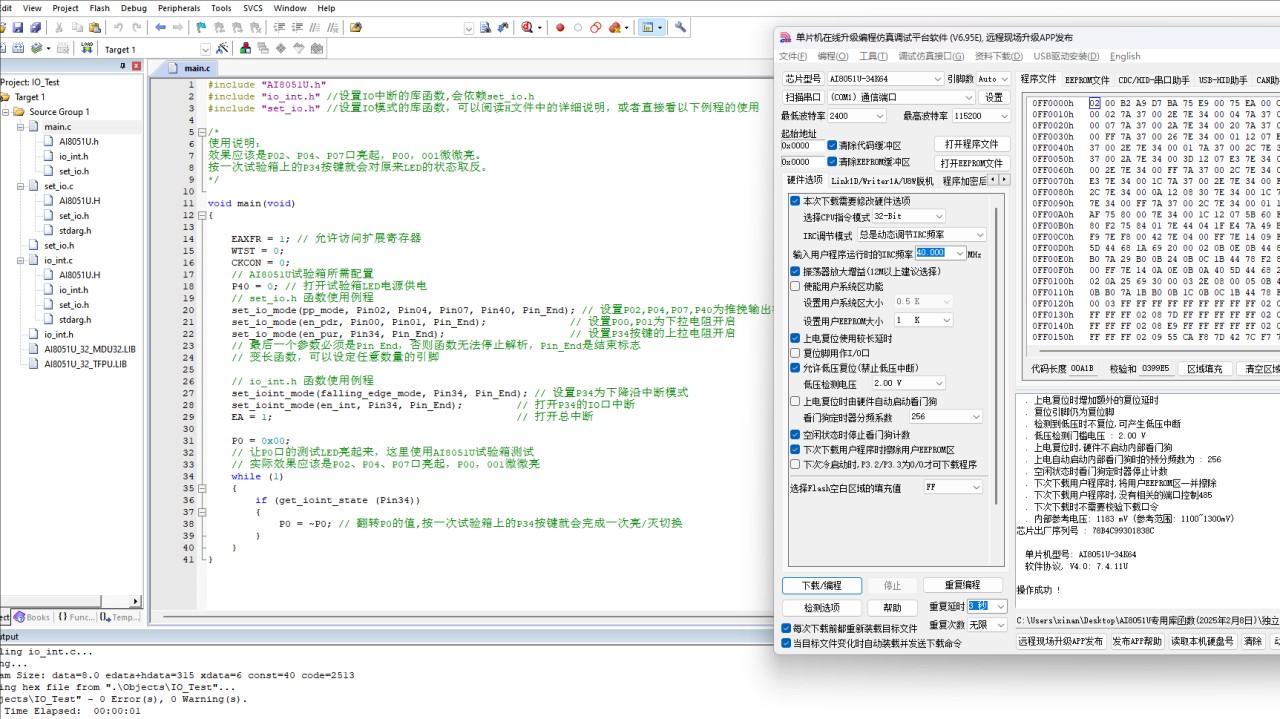Click the 检测选项 button
The height and width of the screenshot is (719, 1280).
822,607
